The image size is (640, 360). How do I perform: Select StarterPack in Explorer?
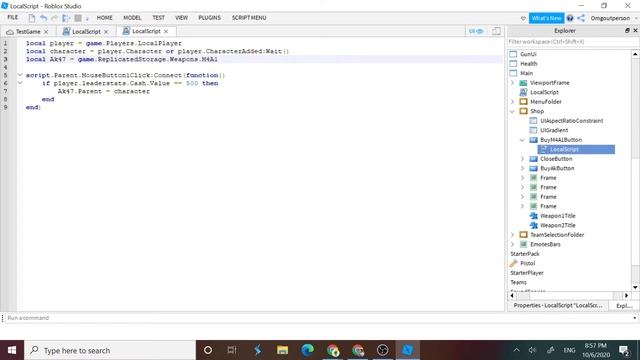524,254
